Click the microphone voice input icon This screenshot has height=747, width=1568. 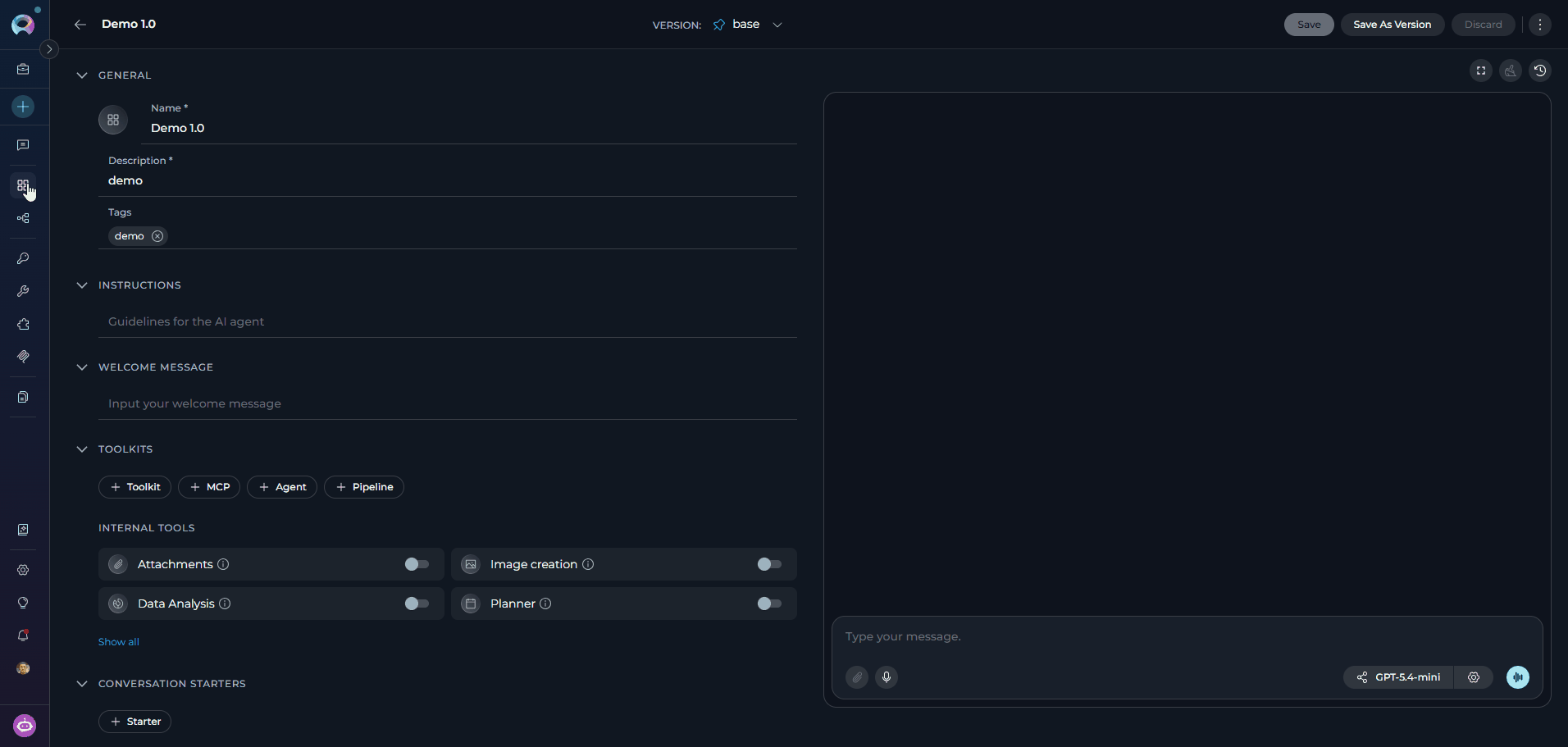(x=887, y=677)
